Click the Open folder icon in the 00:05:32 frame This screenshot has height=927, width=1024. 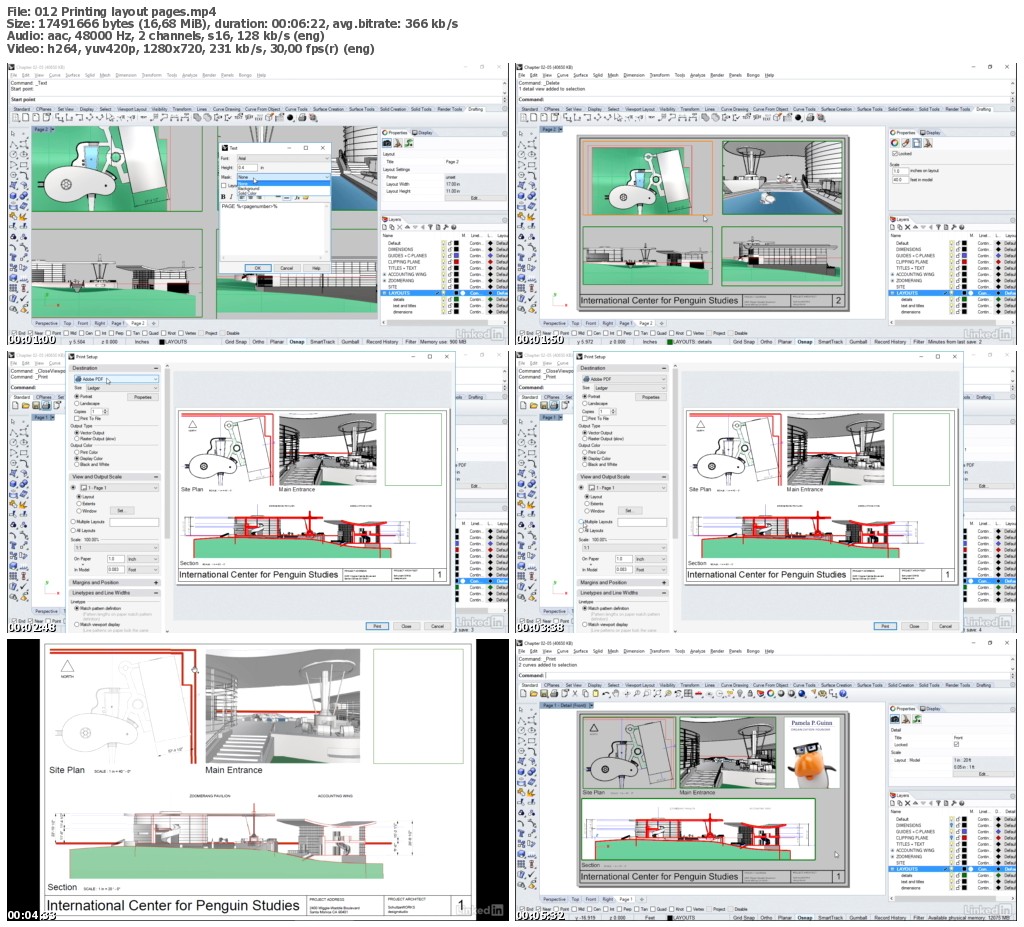(x=534, y=694)
